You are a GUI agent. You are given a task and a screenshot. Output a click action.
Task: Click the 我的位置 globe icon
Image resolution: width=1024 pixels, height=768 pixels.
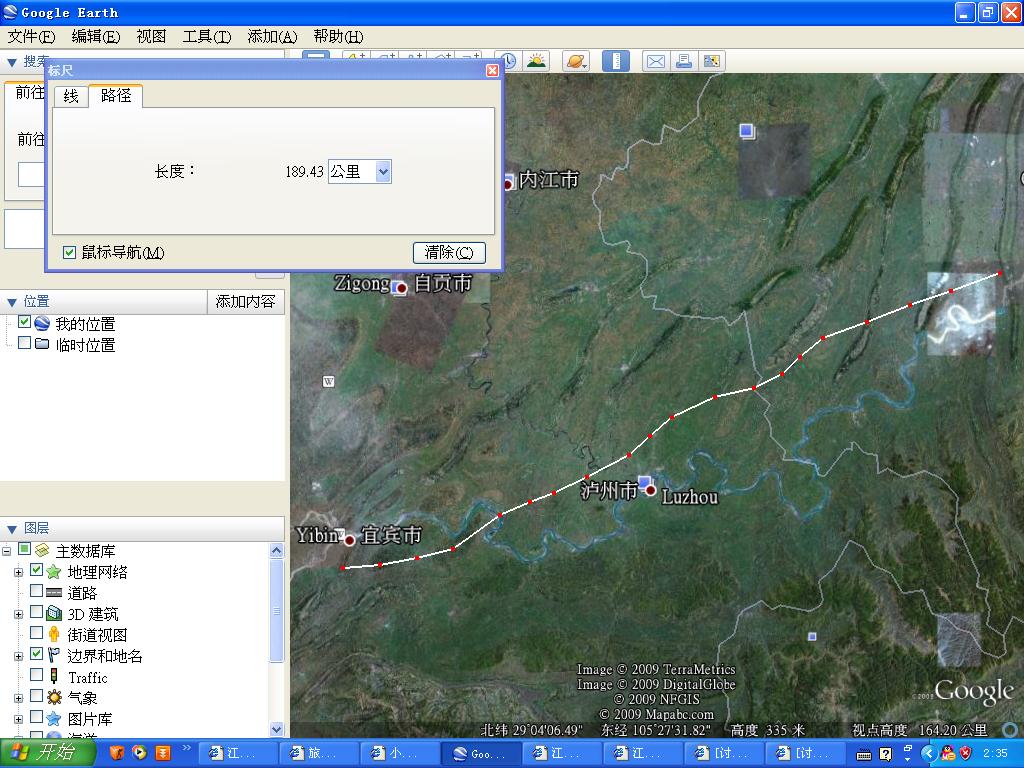point(42,323)
